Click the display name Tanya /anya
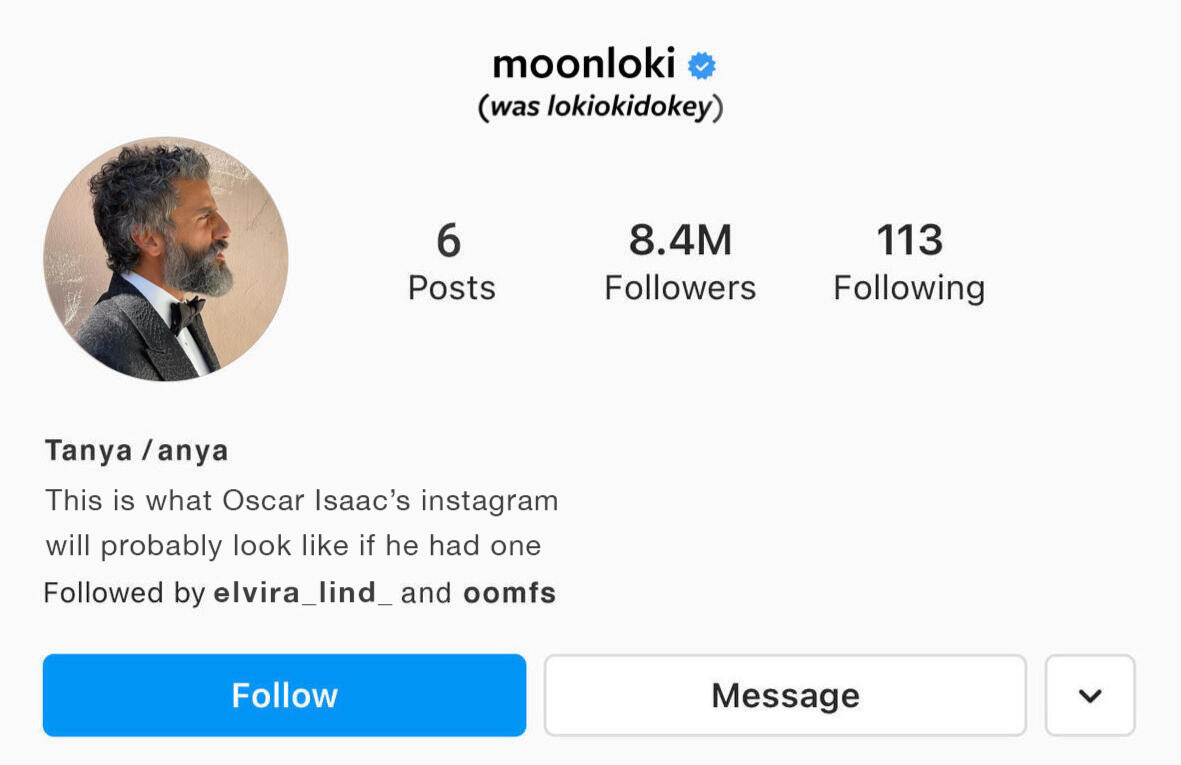 click(137, 450)
